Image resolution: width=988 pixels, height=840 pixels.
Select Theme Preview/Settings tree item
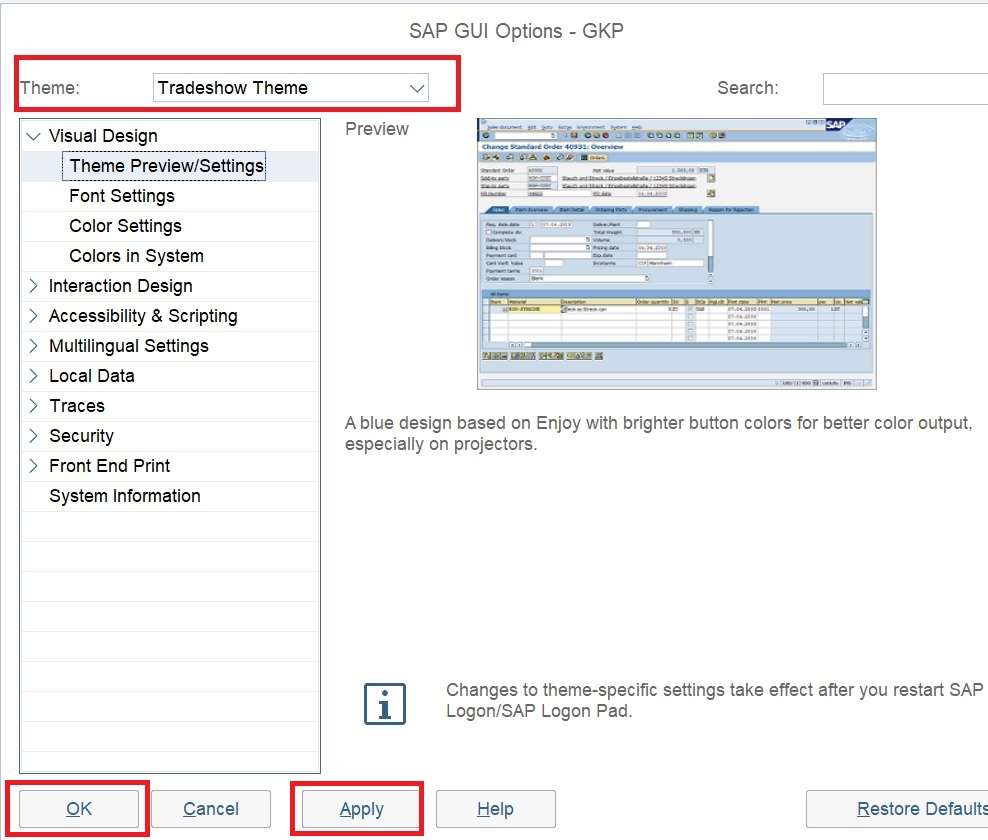coord(166,166)
